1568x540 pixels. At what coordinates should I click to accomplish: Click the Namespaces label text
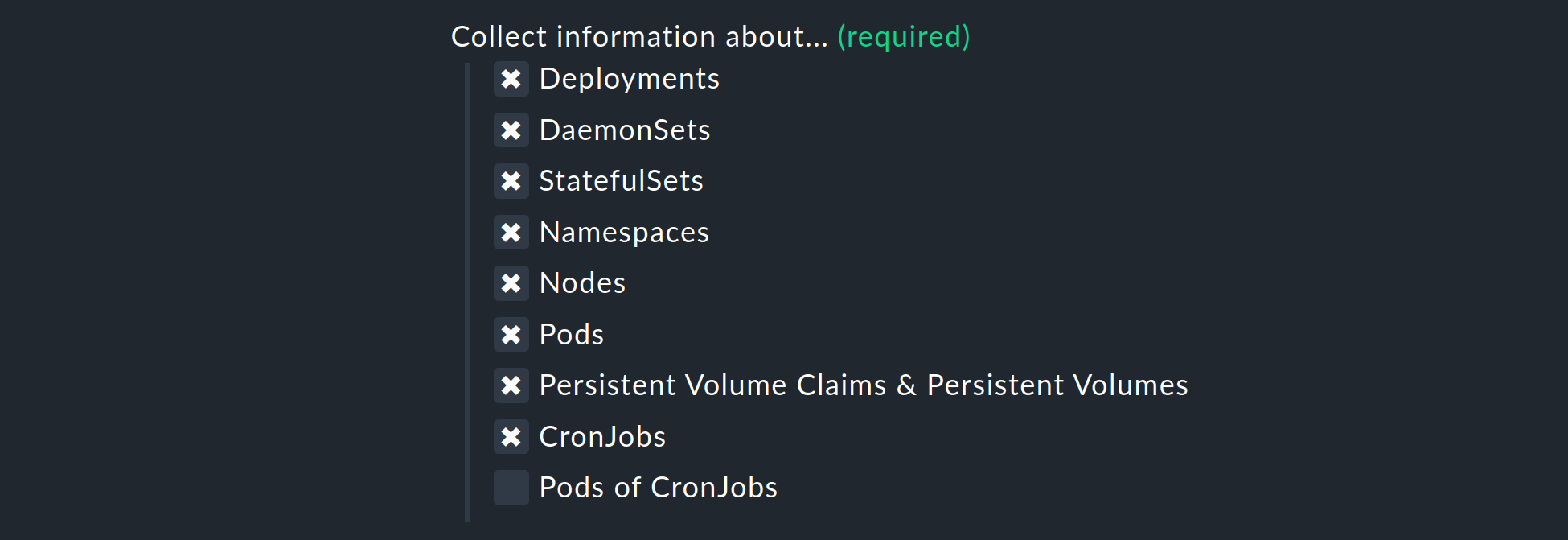pos(624,233)
